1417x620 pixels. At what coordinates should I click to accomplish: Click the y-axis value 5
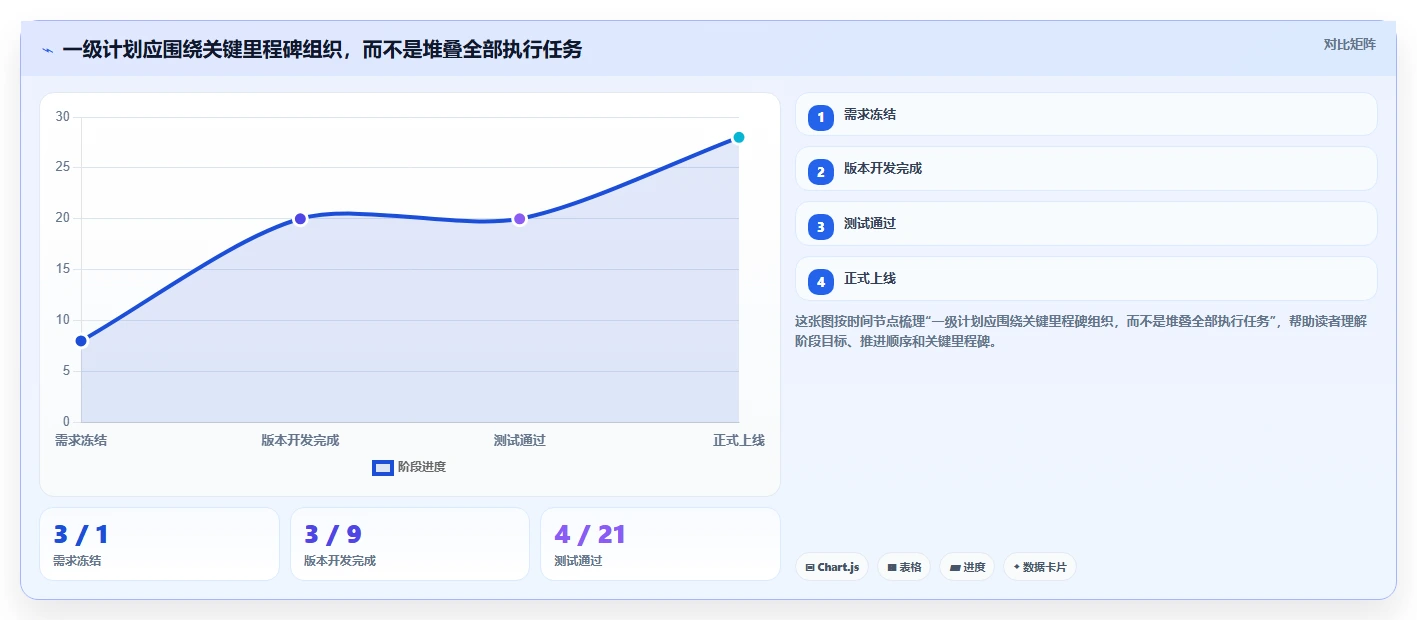tap(66, 371)
